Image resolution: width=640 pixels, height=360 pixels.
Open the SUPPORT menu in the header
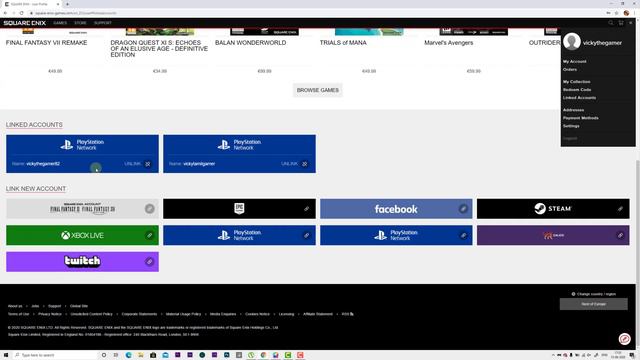pos(102,23)
